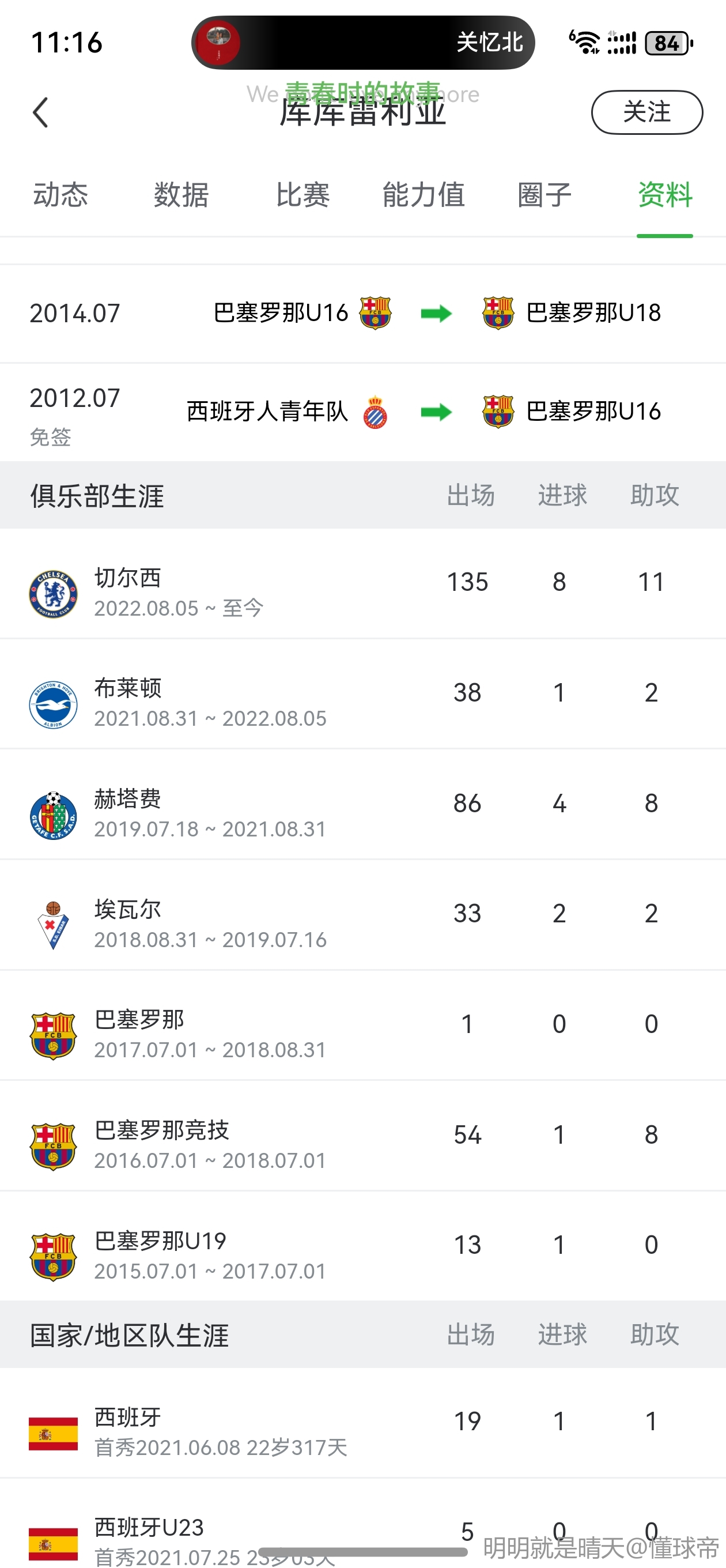Open the WiFi status icon
The height and width of the screenshot is (1568, 726).
click(584, 43)
